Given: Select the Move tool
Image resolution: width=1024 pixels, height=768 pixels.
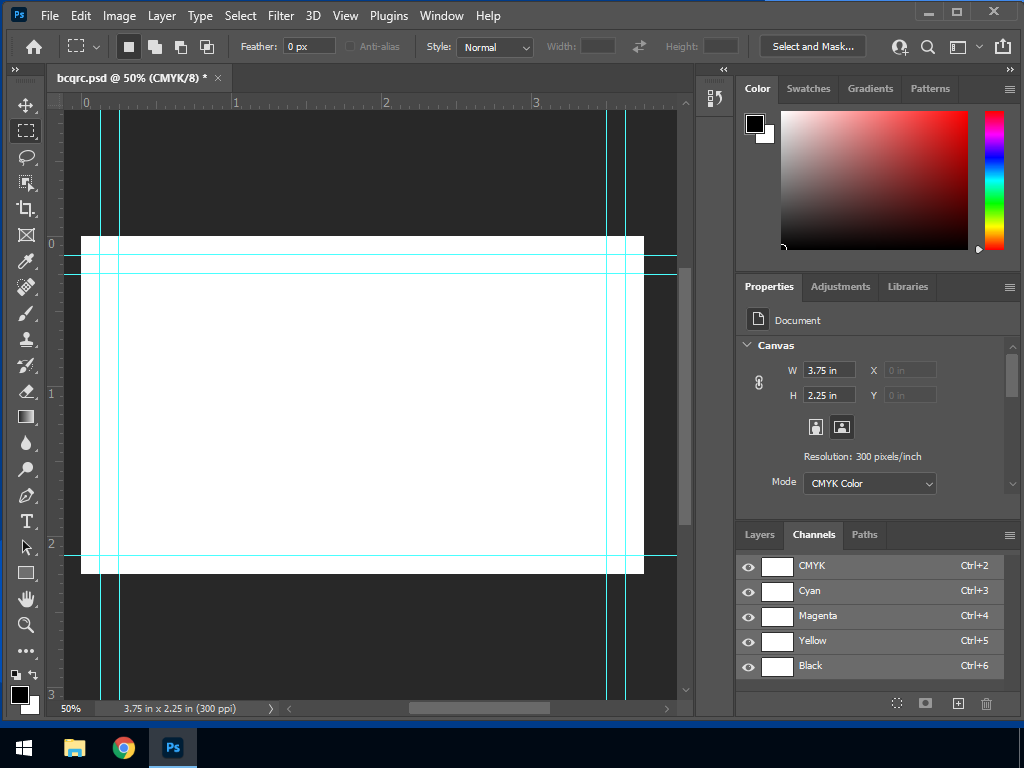Looking at the screenshot, I should coord(26,105).
